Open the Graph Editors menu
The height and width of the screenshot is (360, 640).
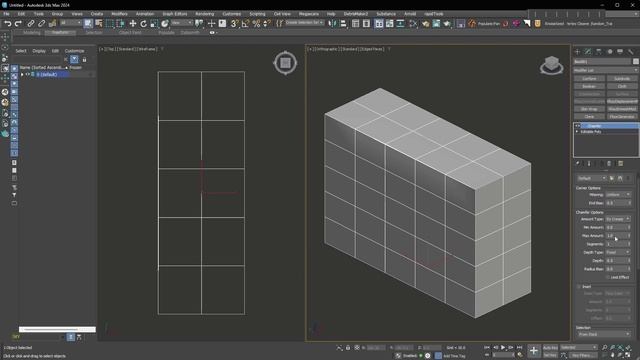point(175,14)
